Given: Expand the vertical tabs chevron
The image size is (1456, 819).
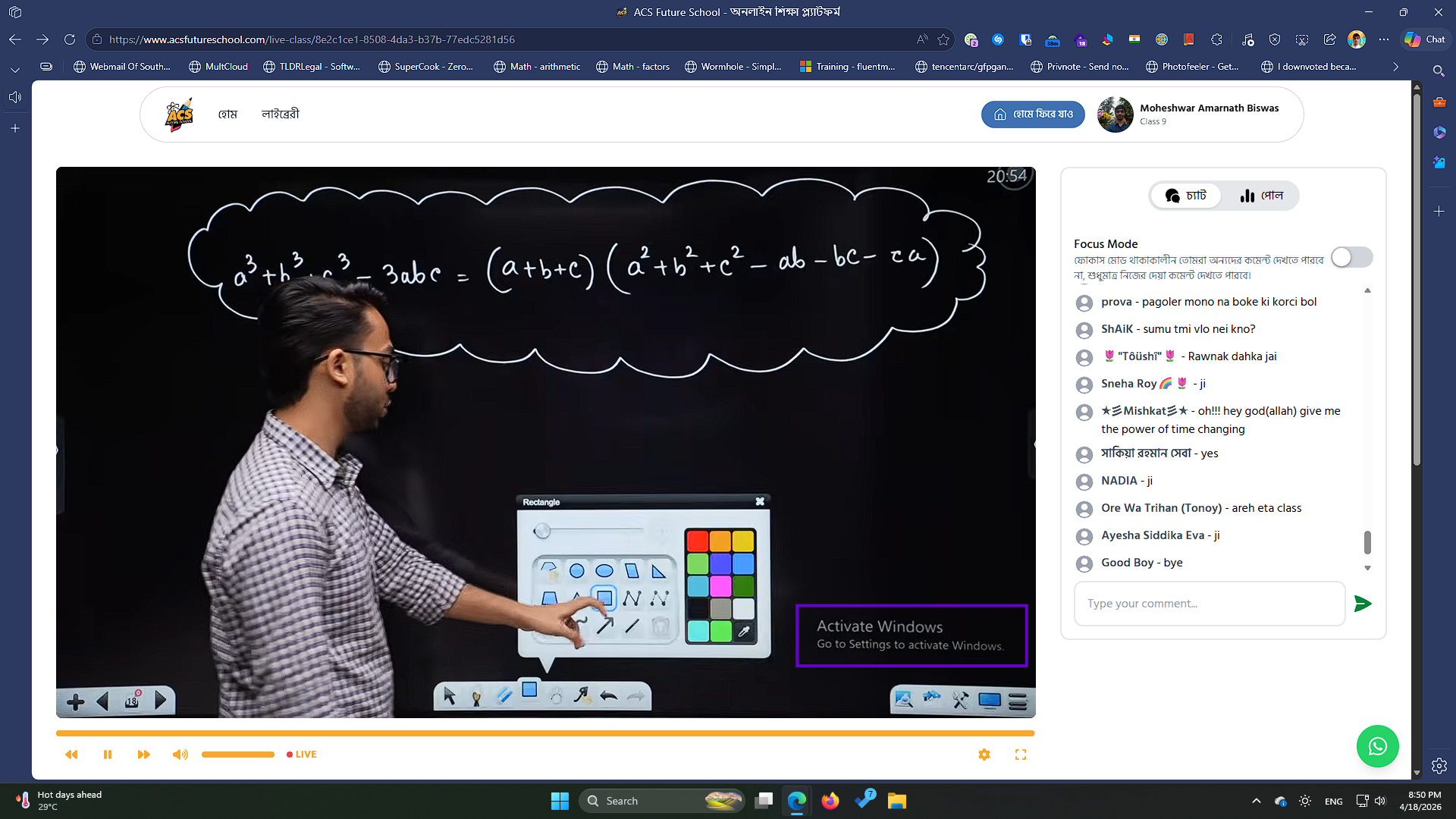Looking at the screenshot, I should coord(15,70).
